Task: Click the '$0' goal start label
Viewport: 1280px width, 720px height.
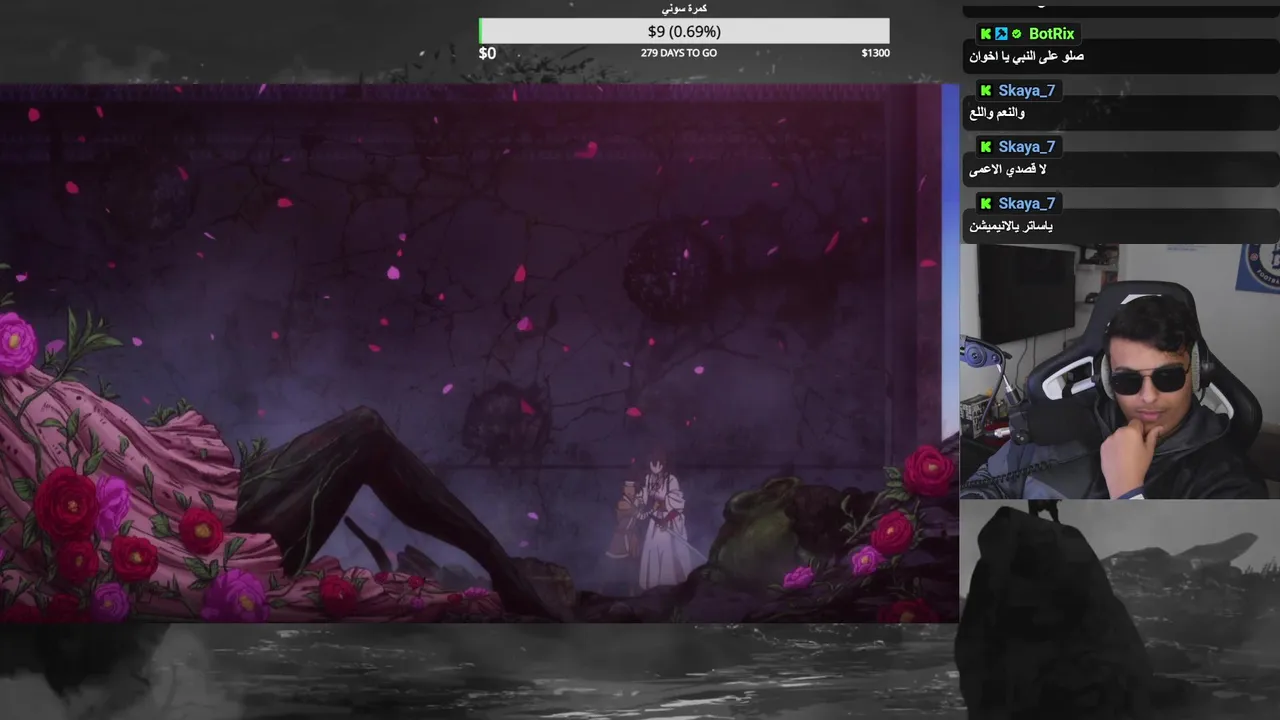Action: pos(487,53)
